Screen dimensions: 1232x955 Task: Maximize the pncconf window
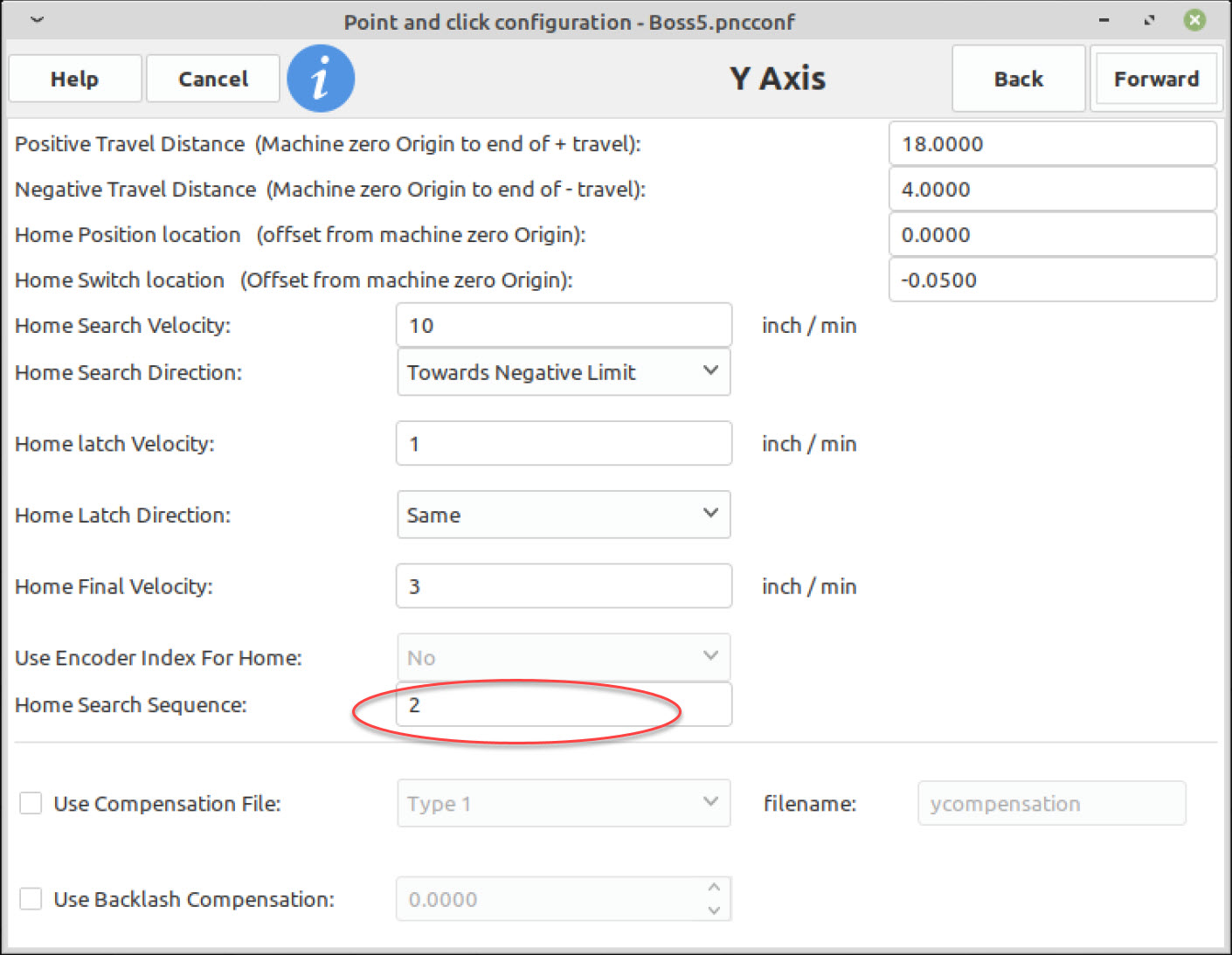coord(1149,19)
